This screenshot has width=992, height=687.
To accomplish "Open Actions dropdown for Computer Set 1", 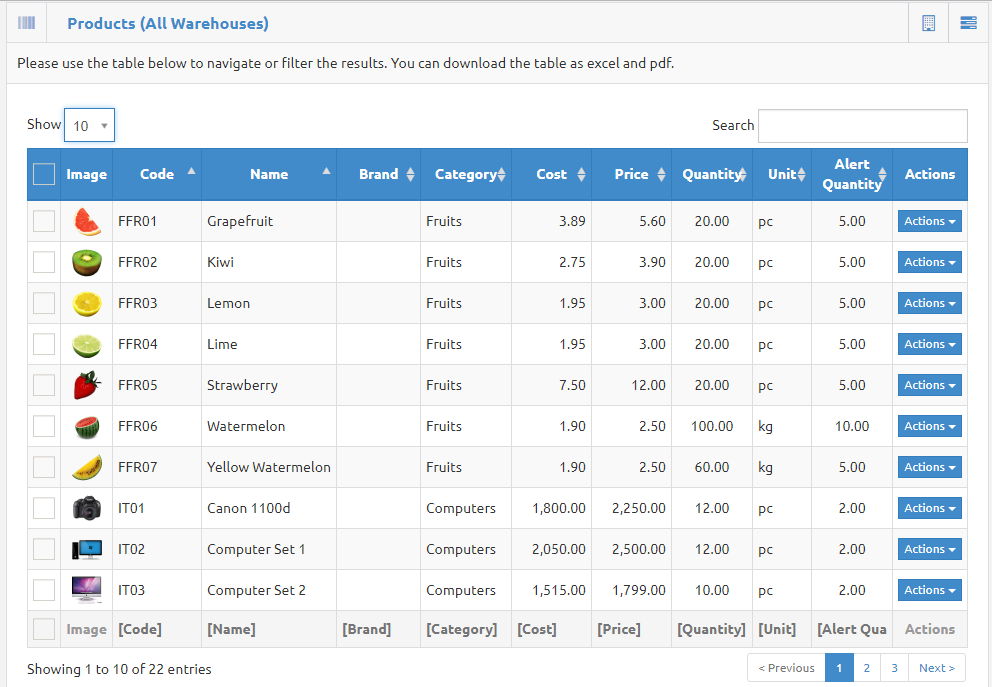I will 929,549.
